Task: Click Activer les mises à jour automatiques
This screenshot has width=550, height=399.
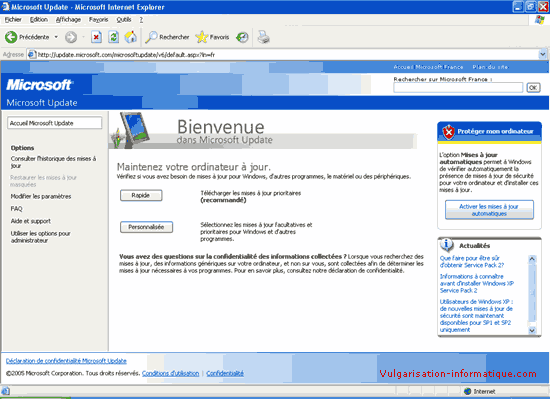Action: [489, 210]
